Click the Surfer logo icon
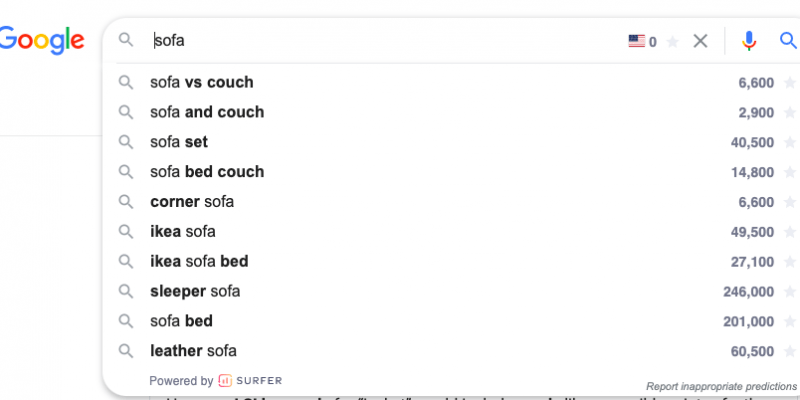Viewport: 800px width, 400px height. 225,381
